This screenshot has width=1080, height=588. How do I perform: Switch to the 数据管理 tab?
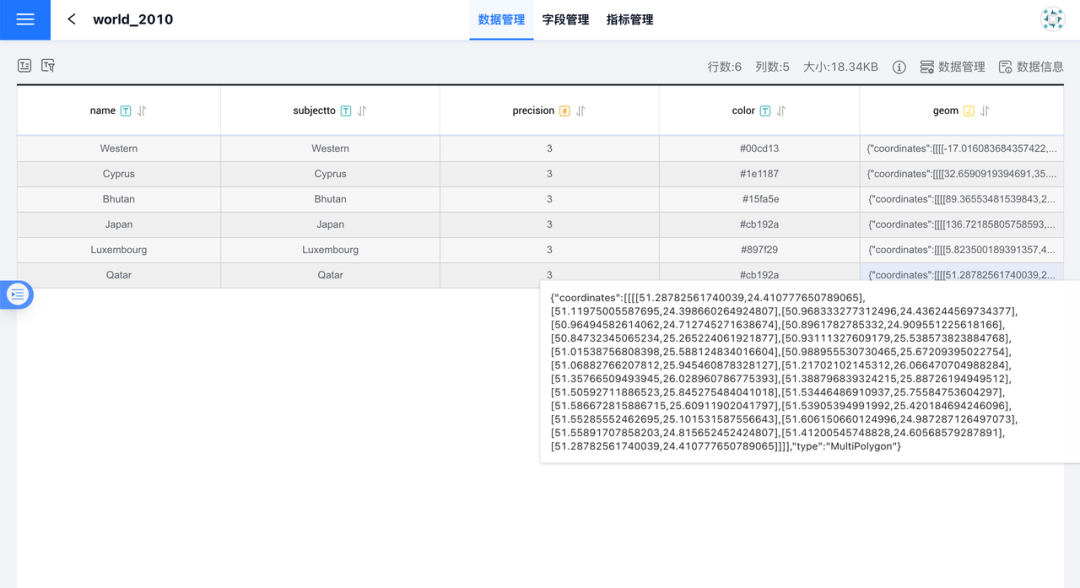(501, 20)
